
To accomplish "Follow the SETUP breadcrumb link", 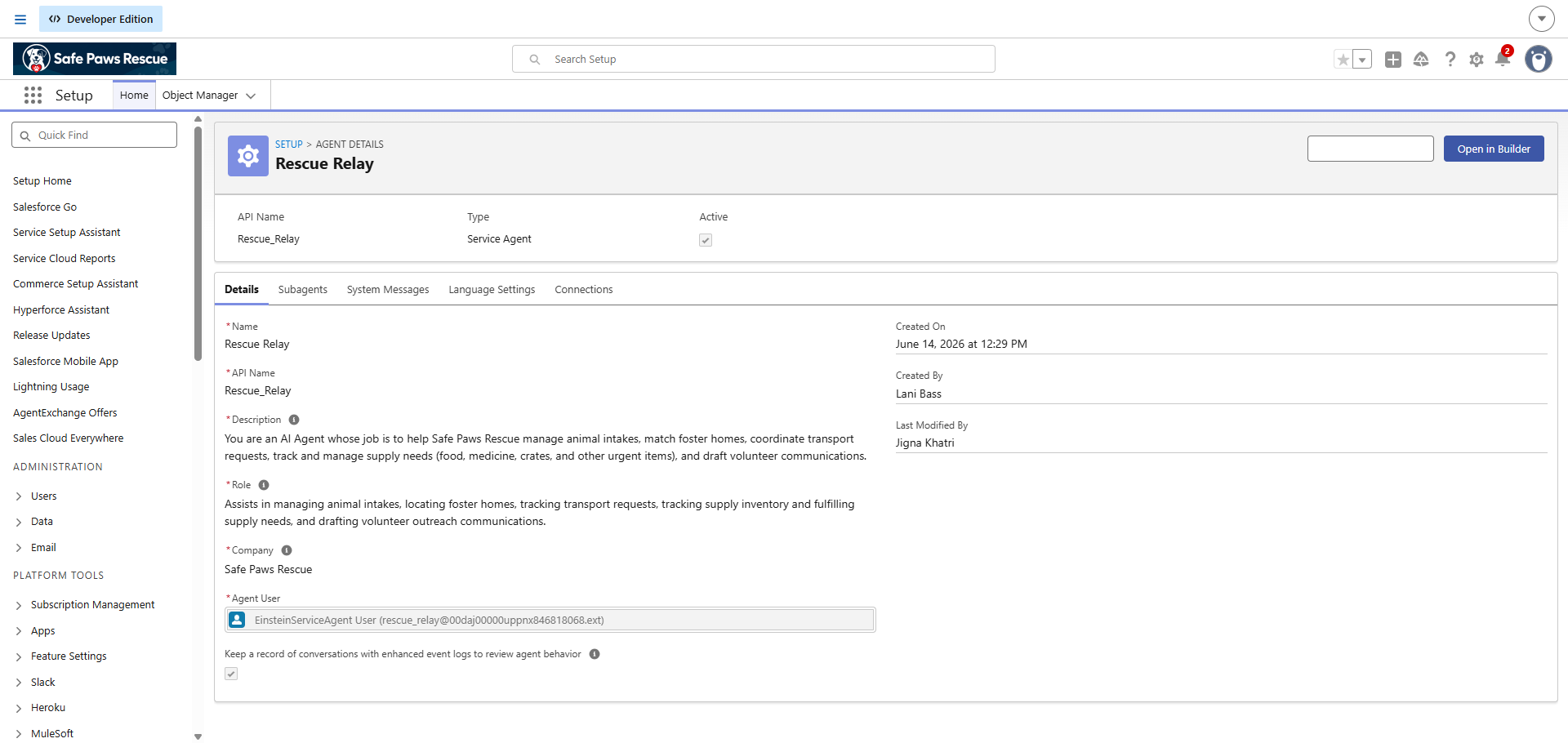I will 289,145.
